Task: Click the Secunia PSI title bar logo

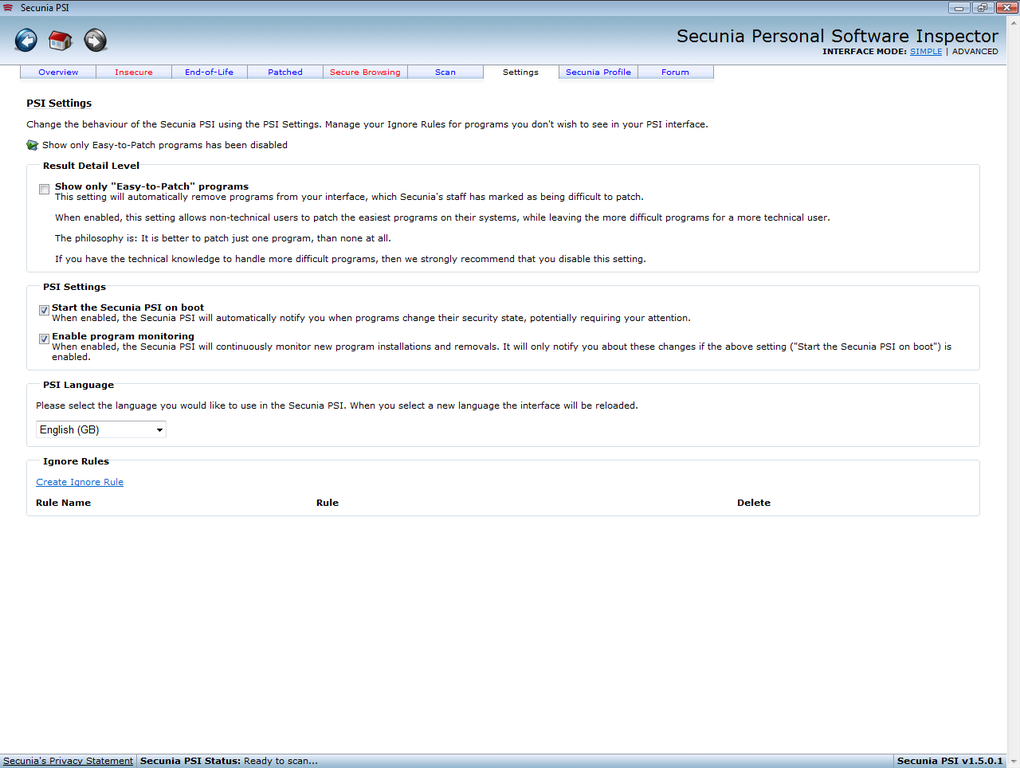Action: tap(8, 8)
